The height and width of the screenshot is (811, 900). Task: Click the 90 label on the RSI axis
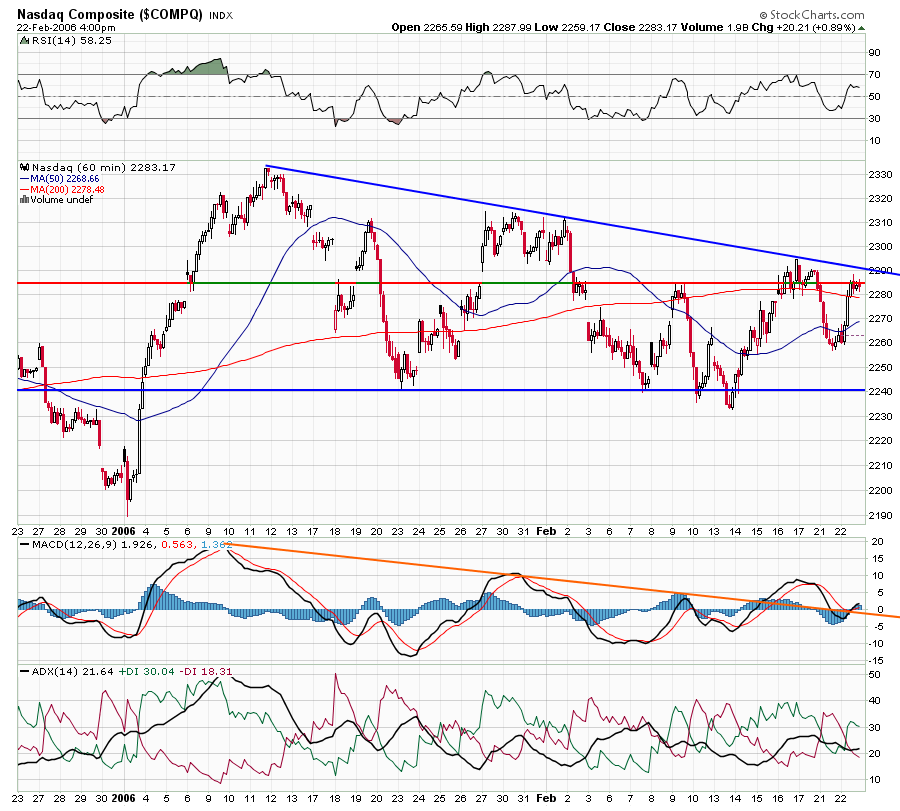(874, 53)
